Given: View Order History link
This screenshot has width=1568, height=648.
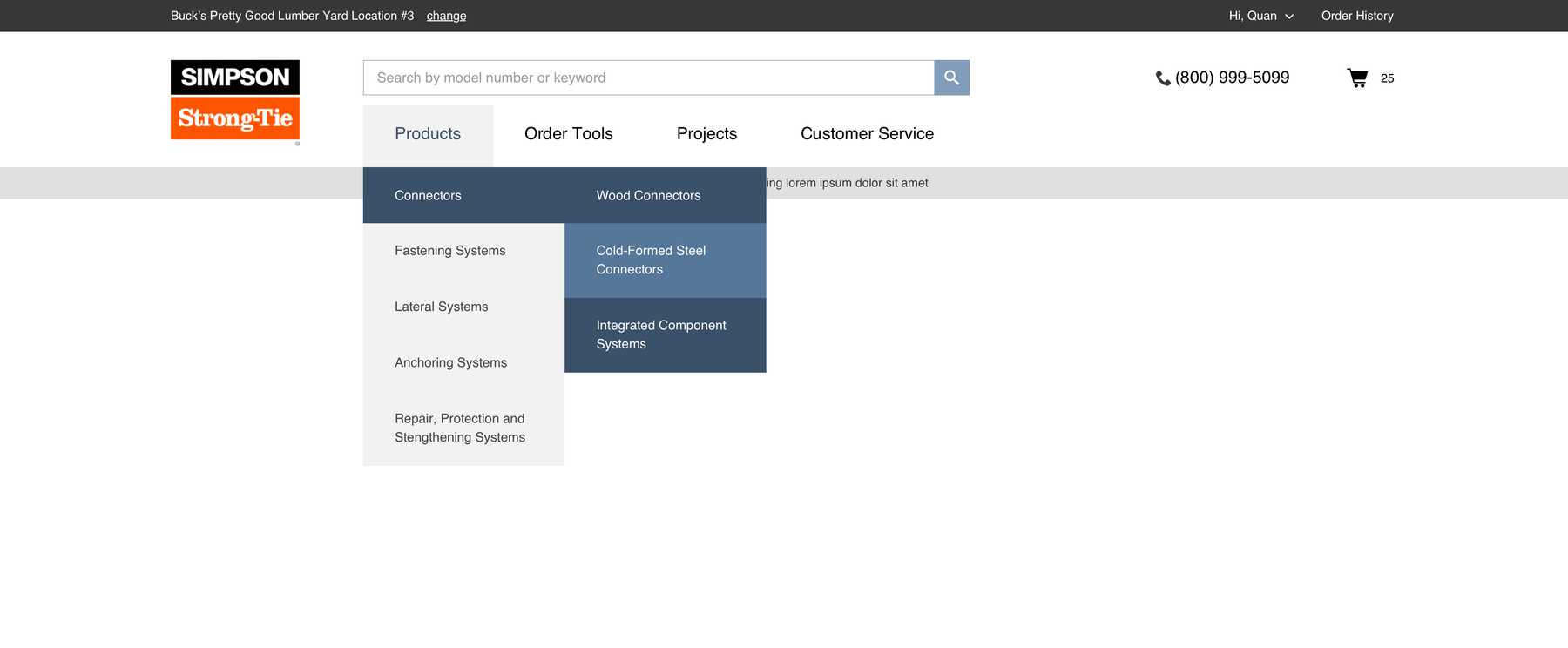Looking at the screenshot, I should coord(1356,16).
